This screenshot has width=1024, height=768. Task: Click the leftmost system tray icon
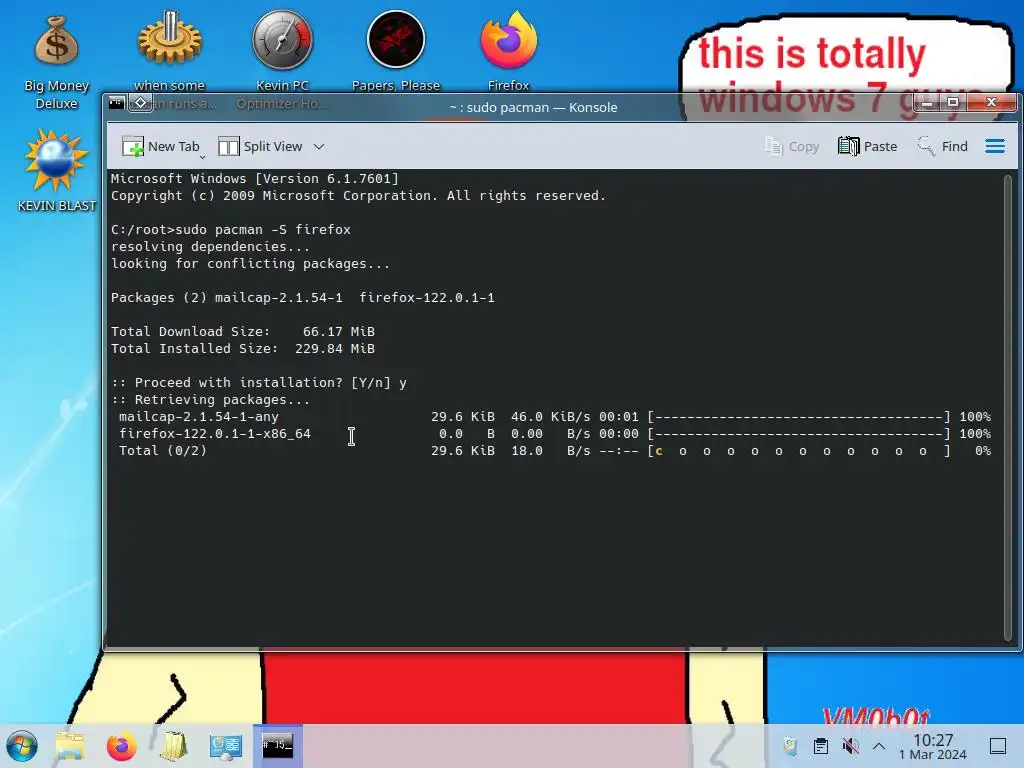click(x=790, y=746)
